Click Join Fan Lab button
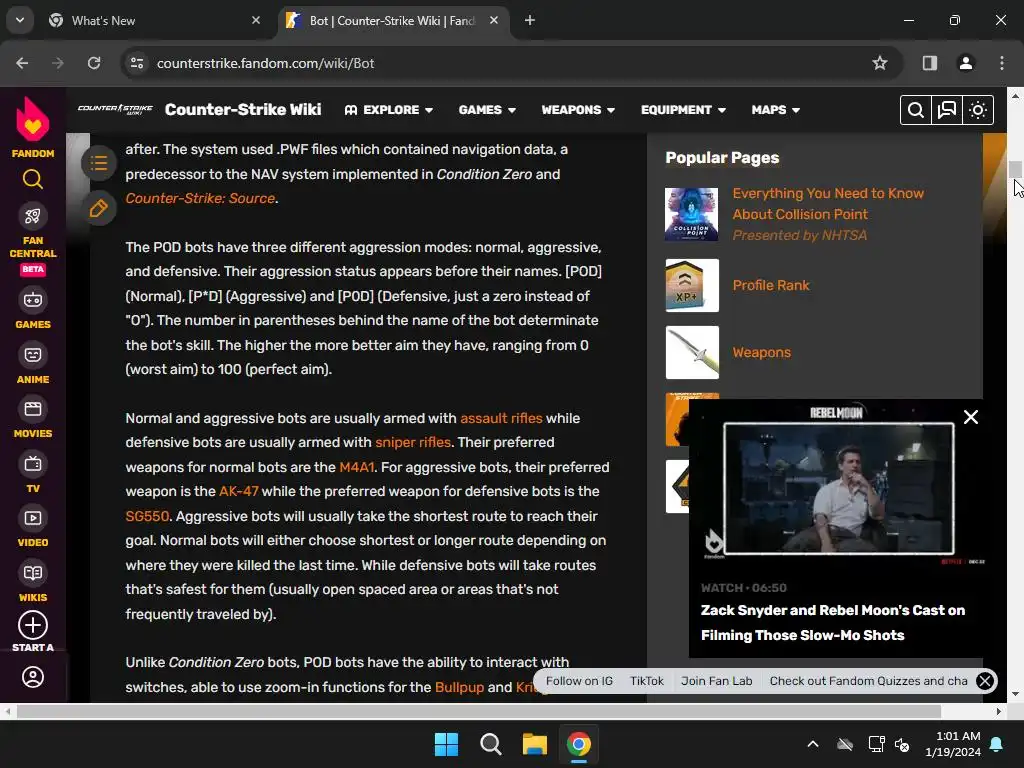The height and width of the screenshot is (768, 1024). click(x=716, y=681)
